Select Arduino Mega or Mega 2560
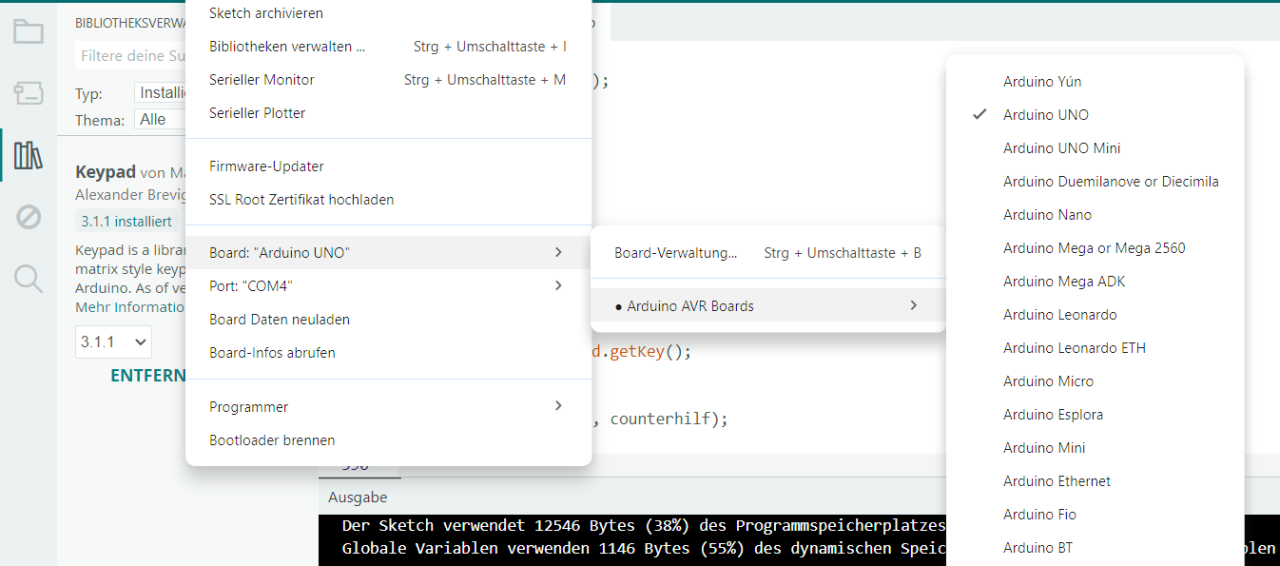The image size is (1280, 566). point(1095,248)
